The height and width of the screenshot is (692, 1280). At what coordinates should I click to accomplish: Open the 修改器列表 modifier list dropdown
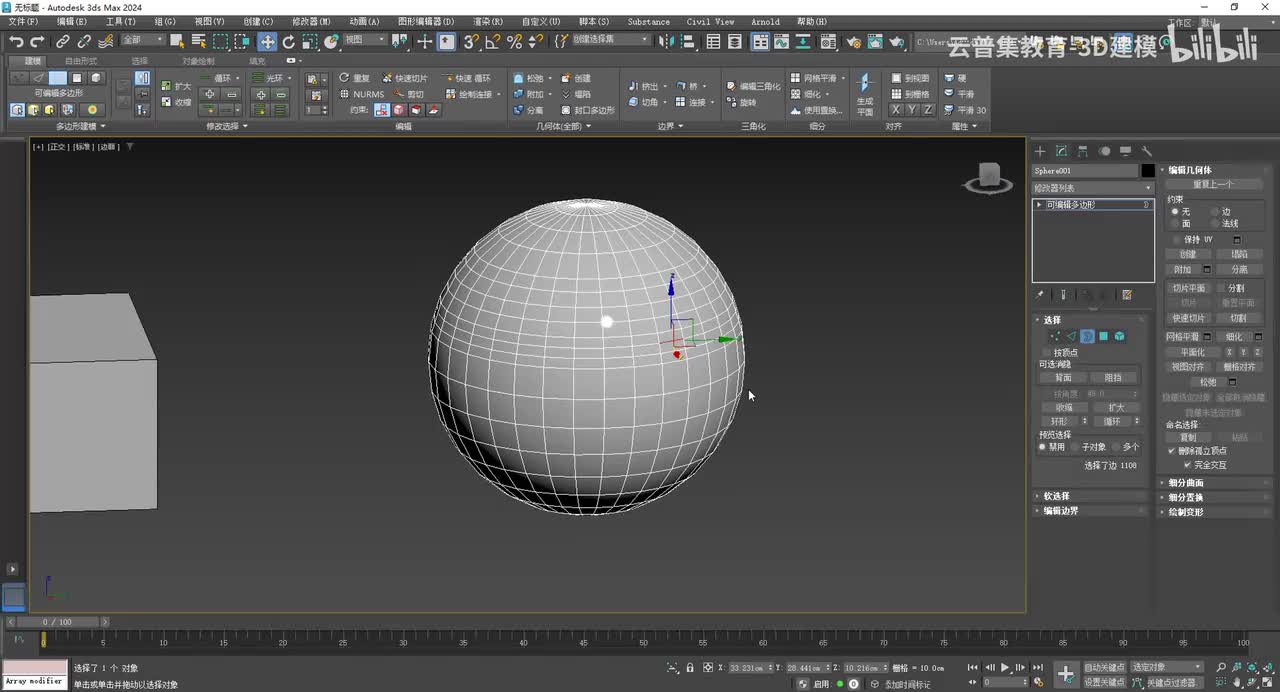click(x=1092, y=188)
